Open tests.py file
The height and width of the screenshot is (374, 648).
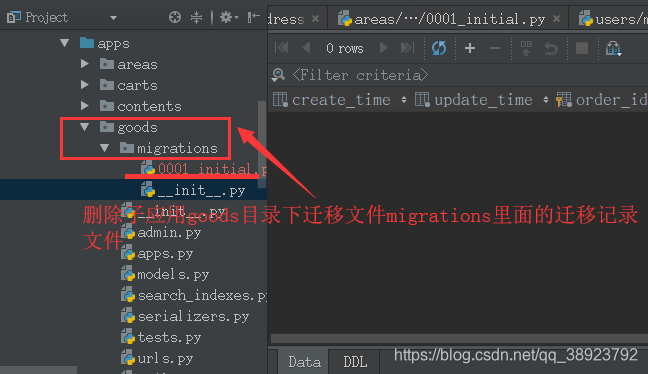click(x=161, y=338)
